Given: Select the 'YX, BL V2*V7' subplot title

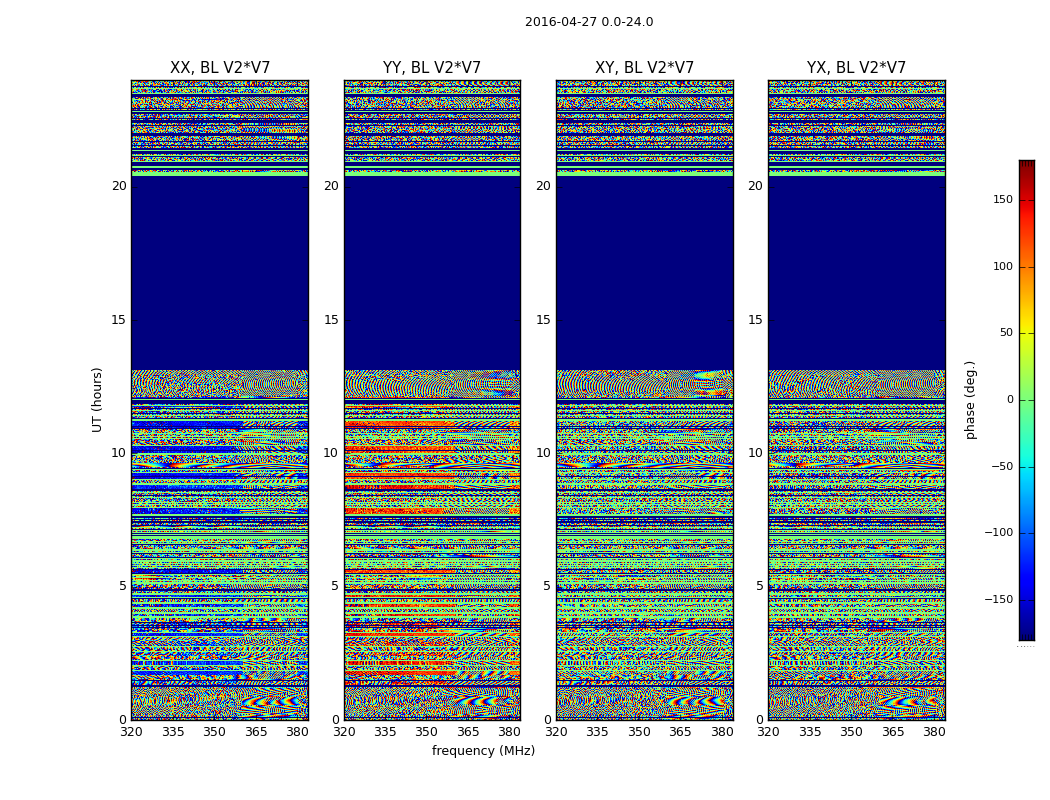Looking at the screenshot, I should [x=856, y=68].
